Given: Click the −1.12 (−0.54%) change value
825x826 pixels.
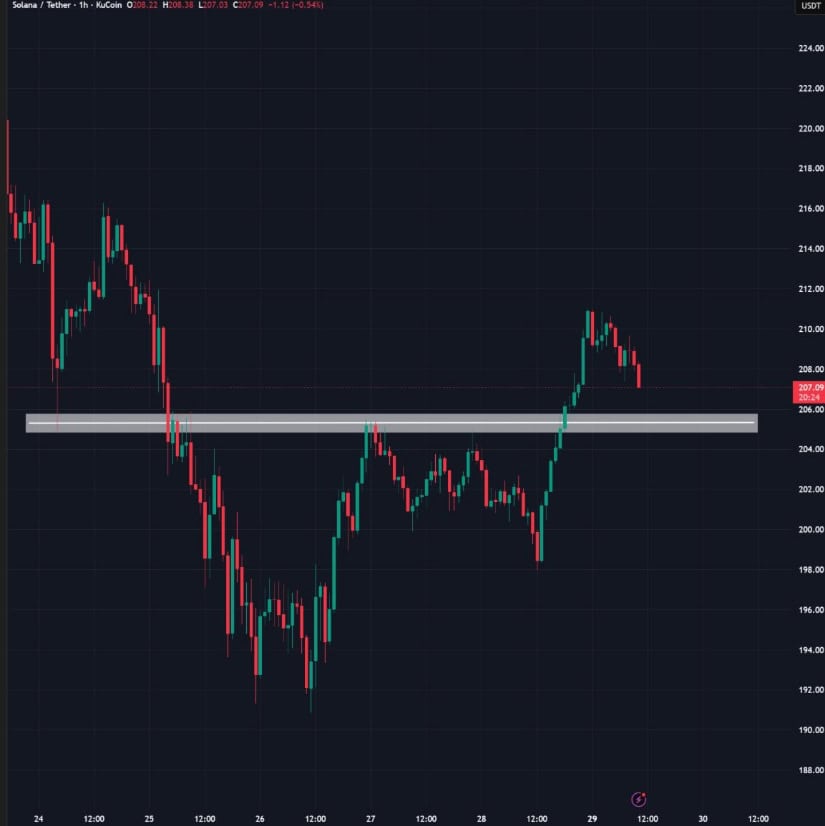Looking at the screenshot, I should [301, 6].
